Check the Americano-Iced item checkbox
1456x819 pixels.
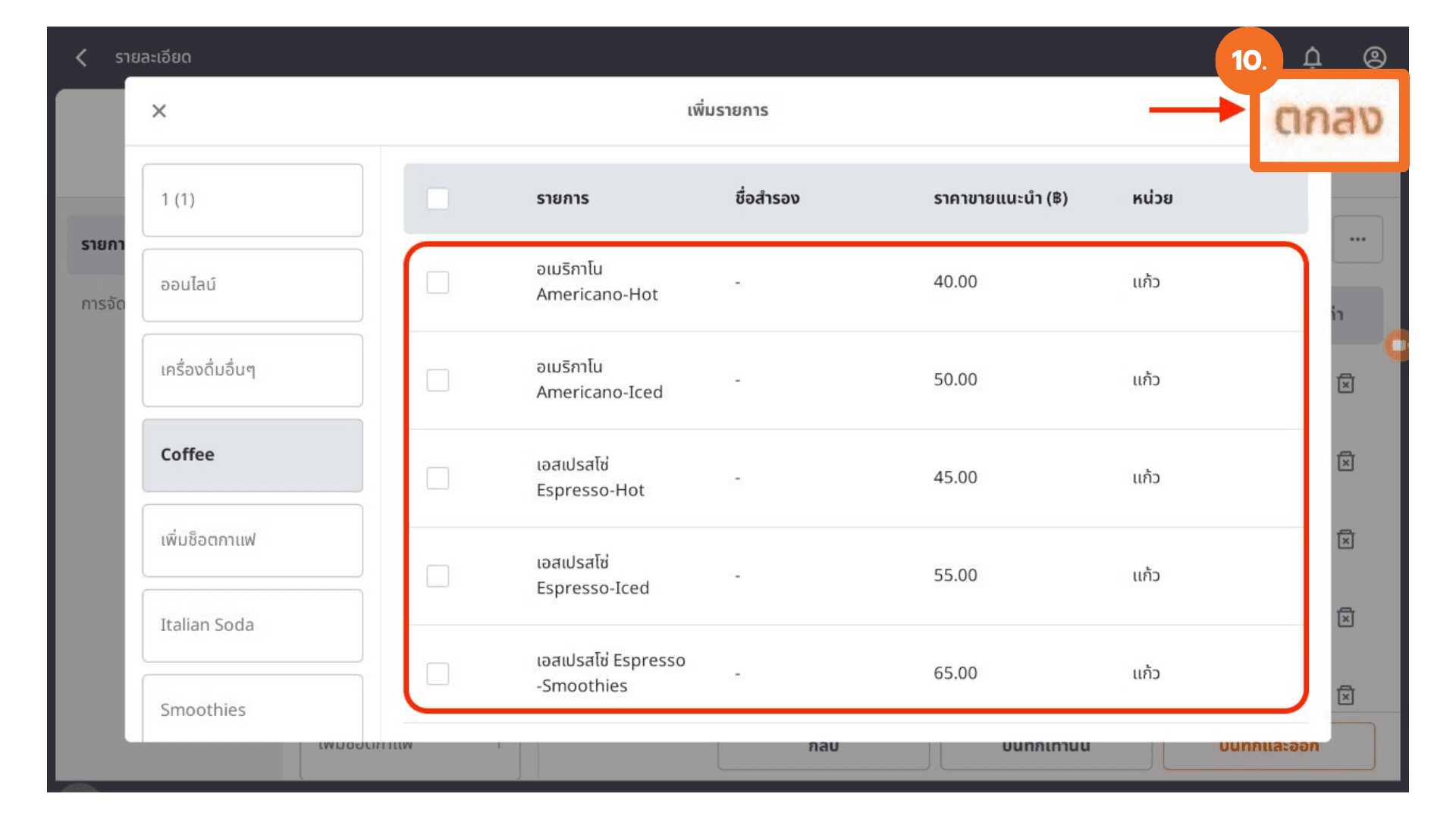(438, 380)
